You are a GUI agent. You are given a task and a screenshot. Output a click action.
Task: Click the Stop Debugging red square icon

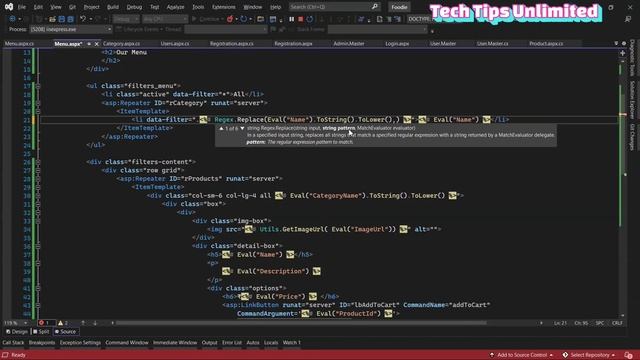300,19
